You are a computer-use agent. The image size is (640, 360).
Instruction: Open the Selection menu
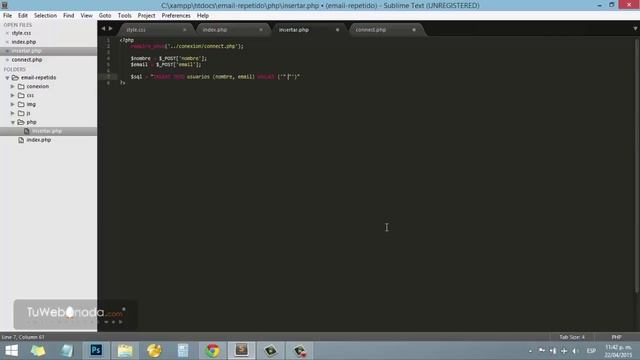pyautogui.click(x=45, y=16)
